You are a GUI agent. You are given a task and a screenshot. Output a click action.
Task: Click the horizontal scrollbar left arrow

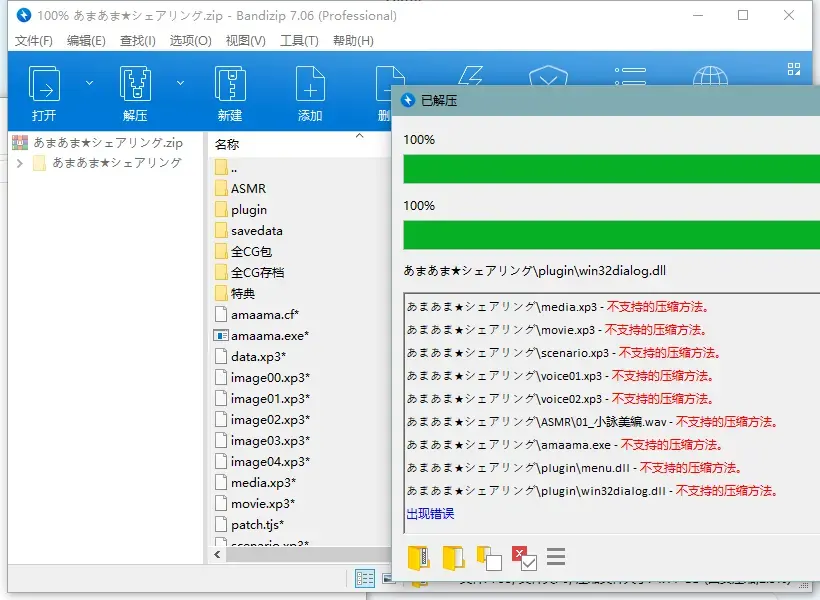click(218, 554)
